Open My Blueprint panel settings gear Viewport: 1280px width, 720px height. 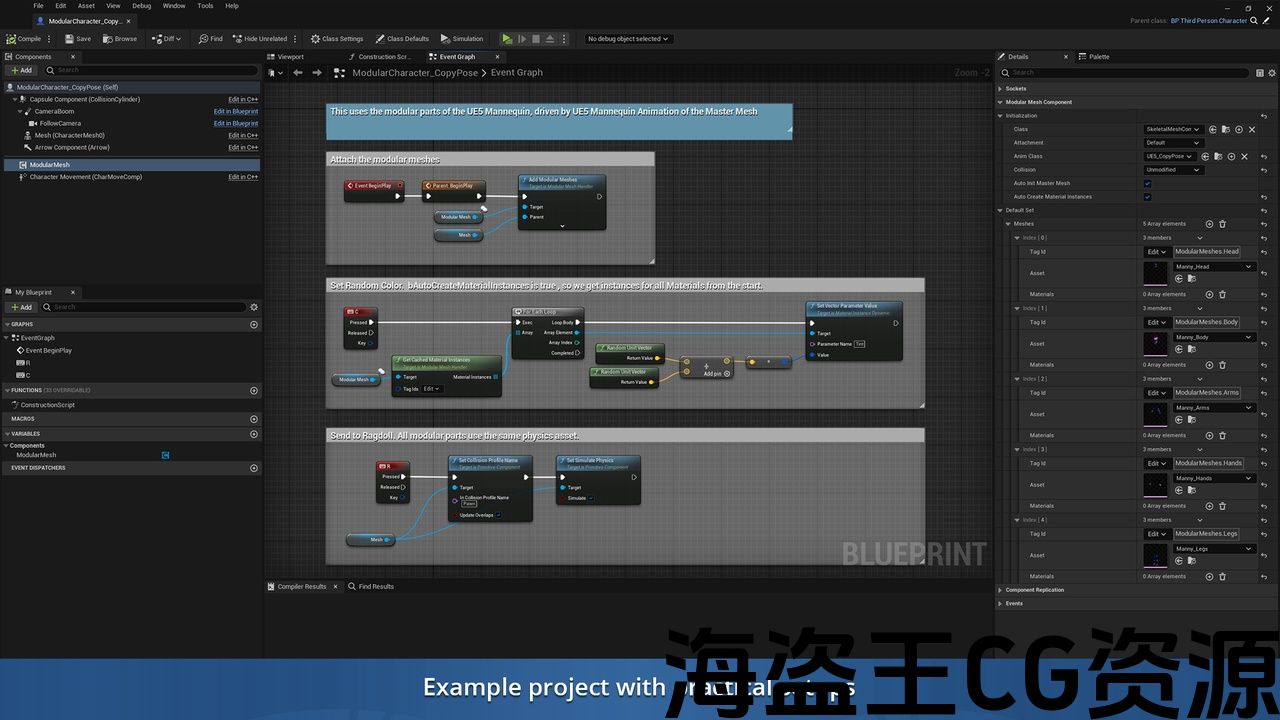click(x=254, y=307)
